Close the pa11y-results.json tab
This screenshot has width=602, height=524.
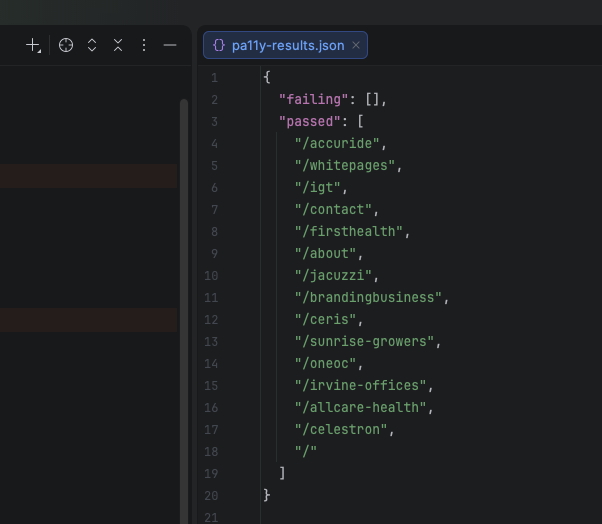click(356, 45)
